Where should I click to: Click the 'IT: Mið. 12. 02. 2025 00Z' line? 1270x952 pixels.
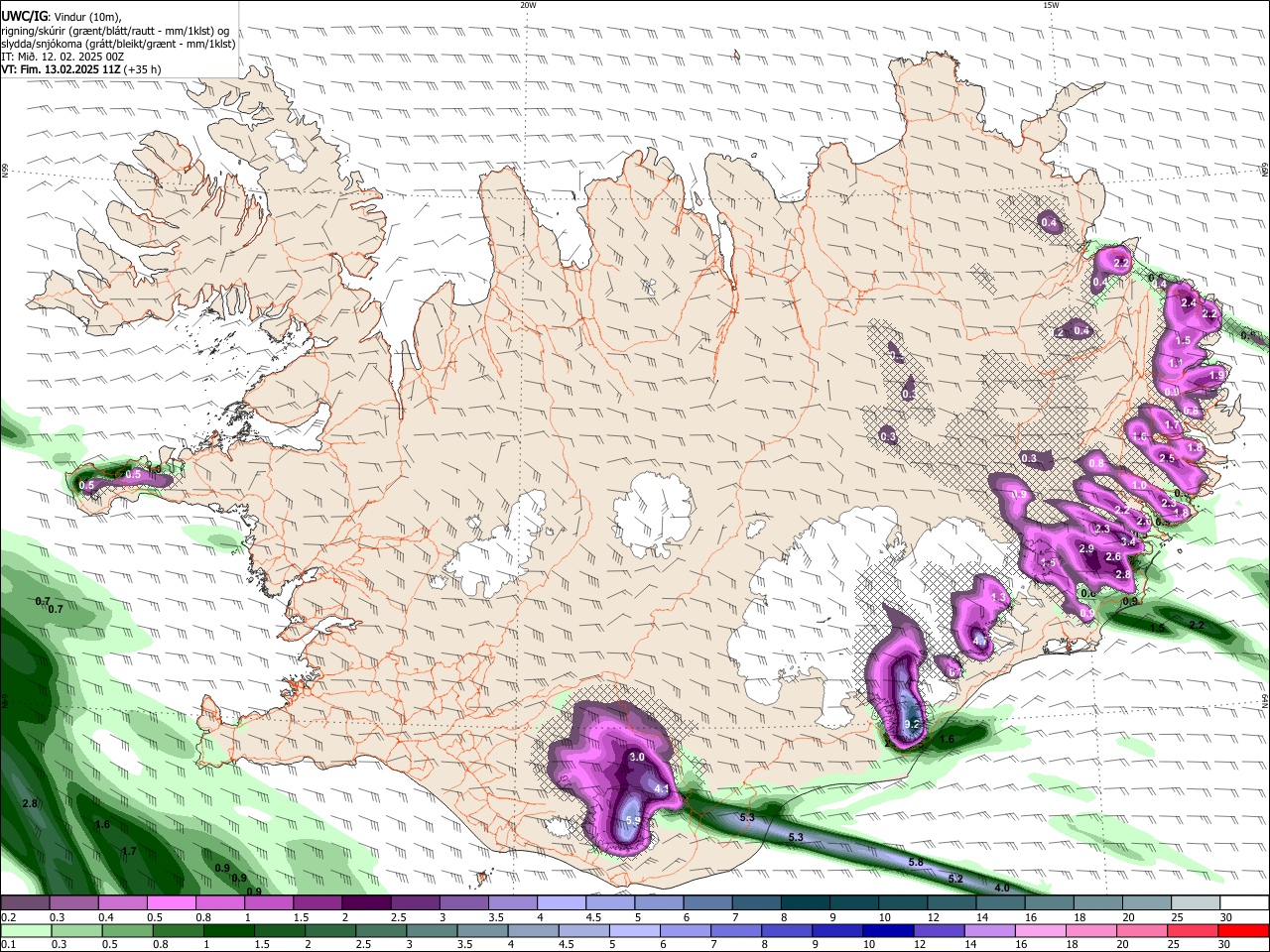(63, 57)
